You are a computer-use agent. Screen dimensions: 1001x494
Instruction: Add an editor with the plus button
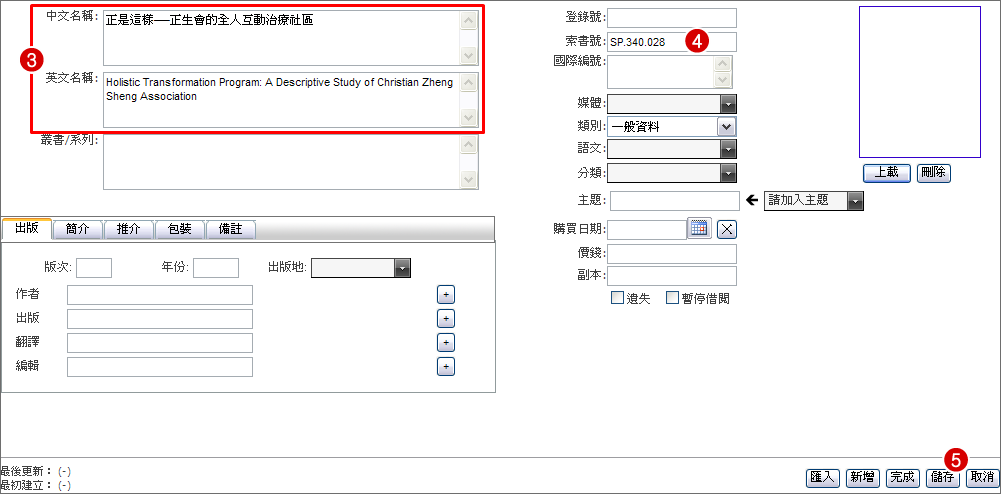(446, 366)
